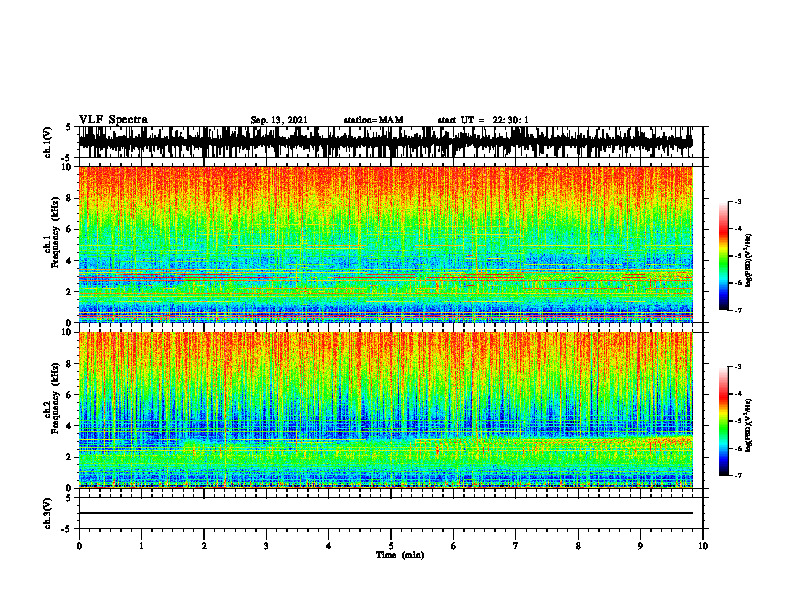Click the date "Sep. 13, 2021" in header
The image size is (792, 612).
pos(279,120)
